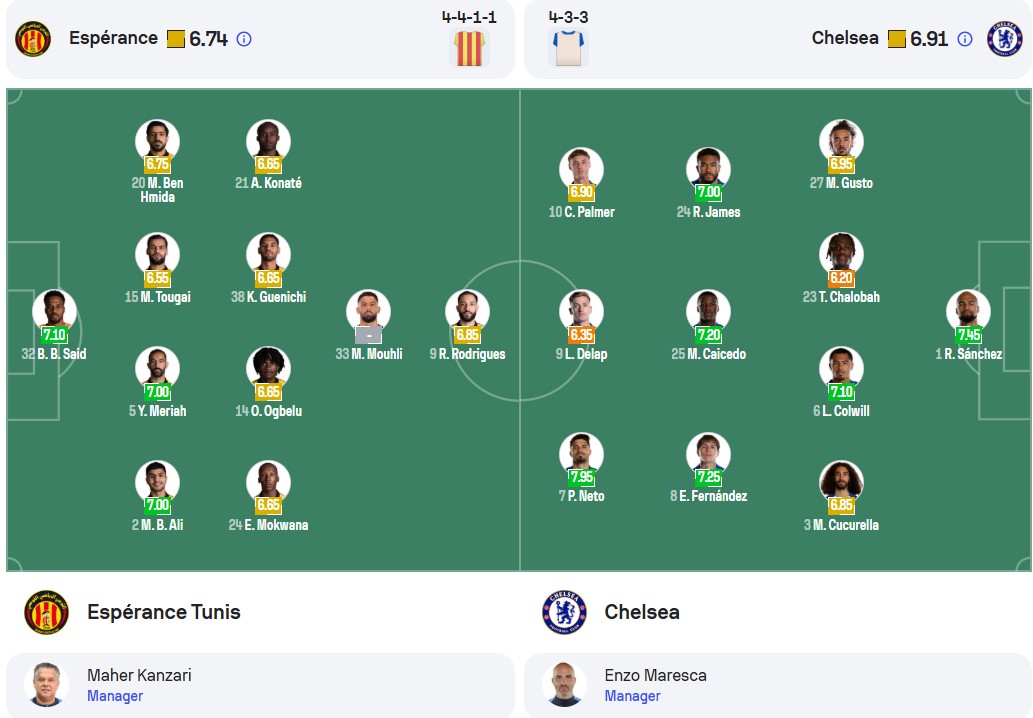Open C. Palmer's player avatar
The image size is (1033, 718).
pos(581,169)
